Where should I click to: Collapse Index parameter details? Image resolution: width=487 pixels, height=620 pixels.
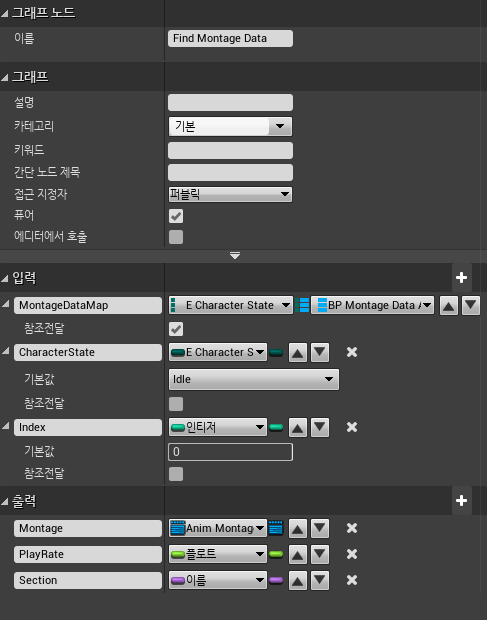6,426
